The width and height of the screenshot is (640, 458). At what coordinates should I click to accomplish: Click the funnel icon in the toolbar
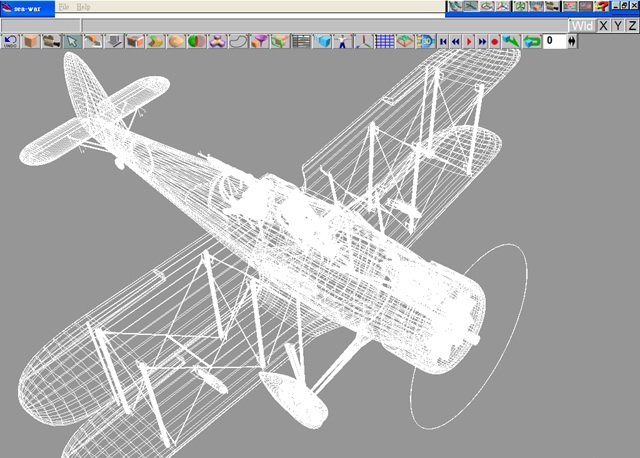click(x=260, y=42)
